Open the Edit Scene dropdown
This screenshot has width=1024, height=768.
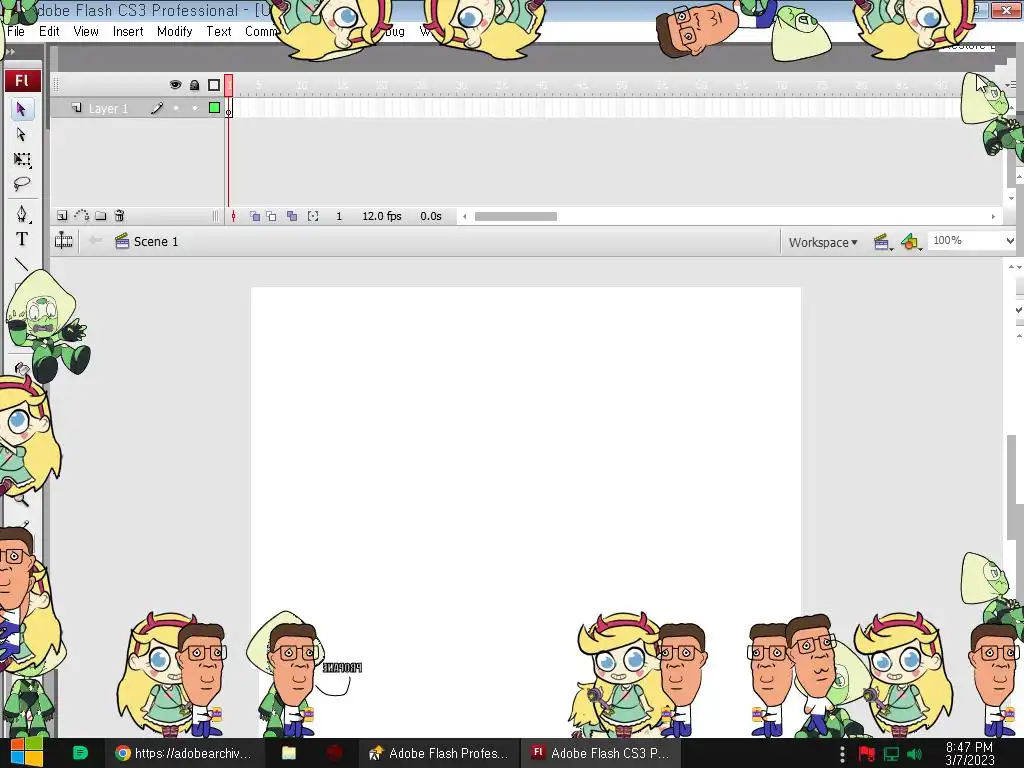(882, 242)
